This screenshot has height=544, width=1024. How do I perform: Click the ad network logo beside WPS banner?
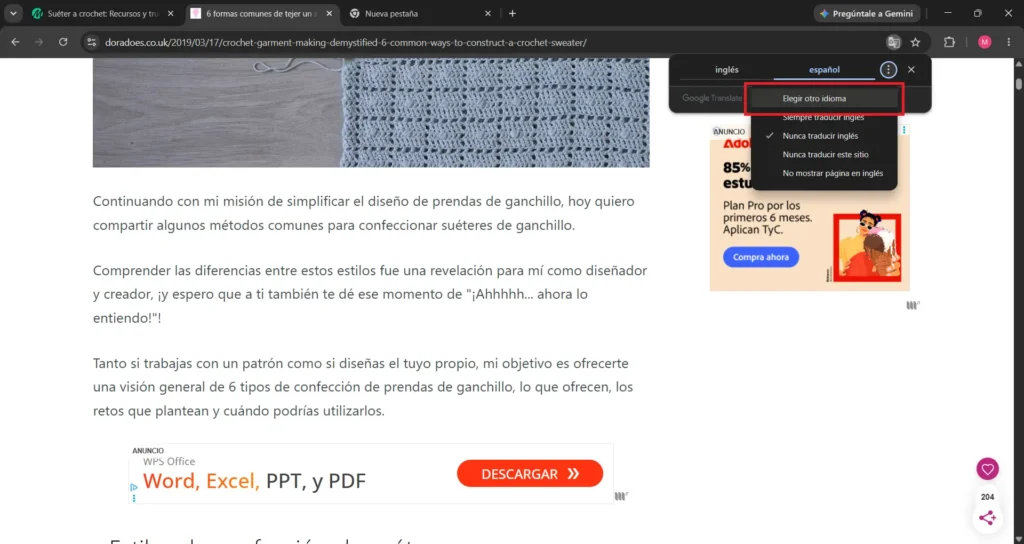pos(621,496)
